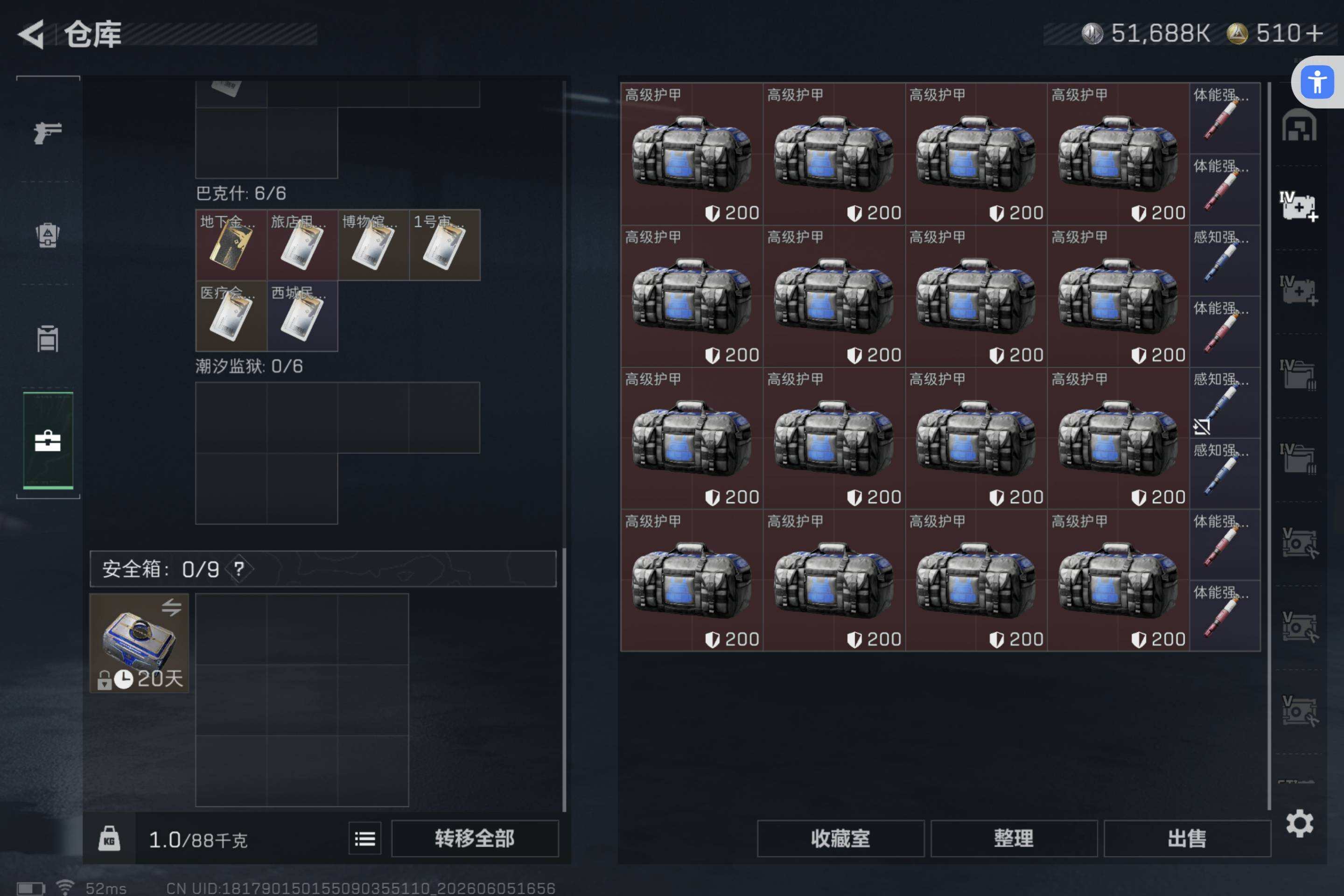Click the 整理 sort button
1344x896 pixels.
pos(1014,838)
